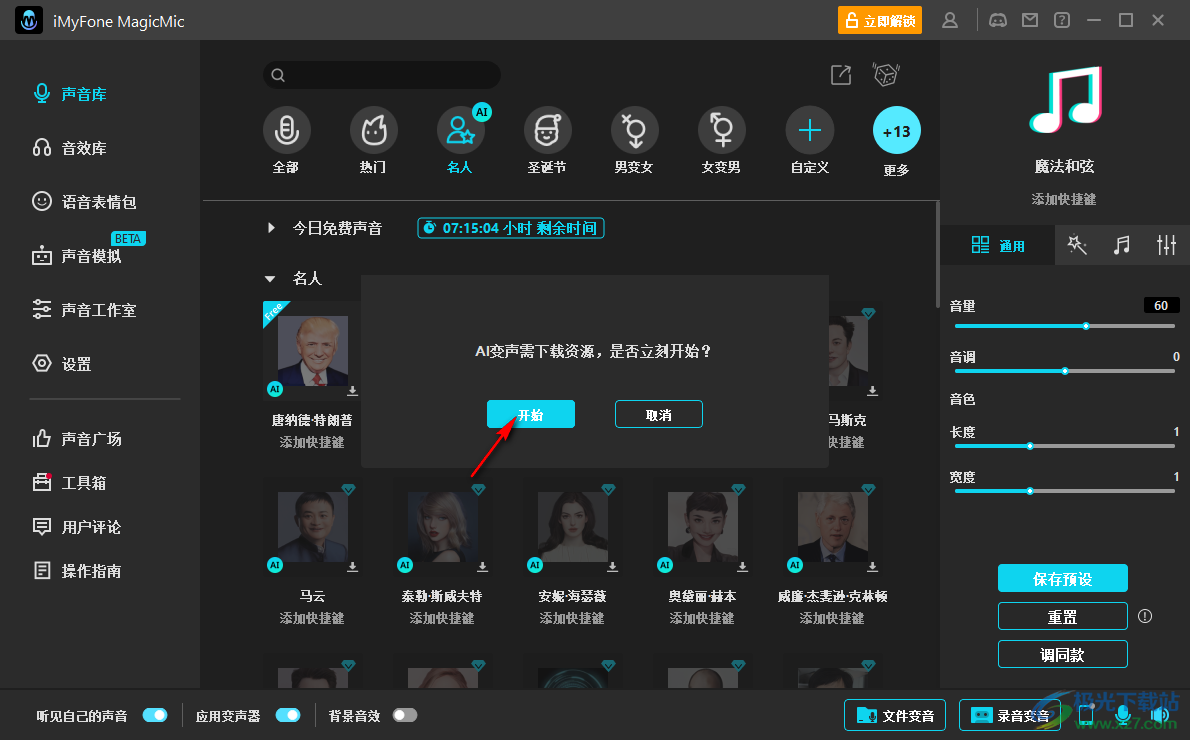1190x740 pixels.
Task: Switch to the equalizer sliders tab
Action: click(x=1166, y=244)
